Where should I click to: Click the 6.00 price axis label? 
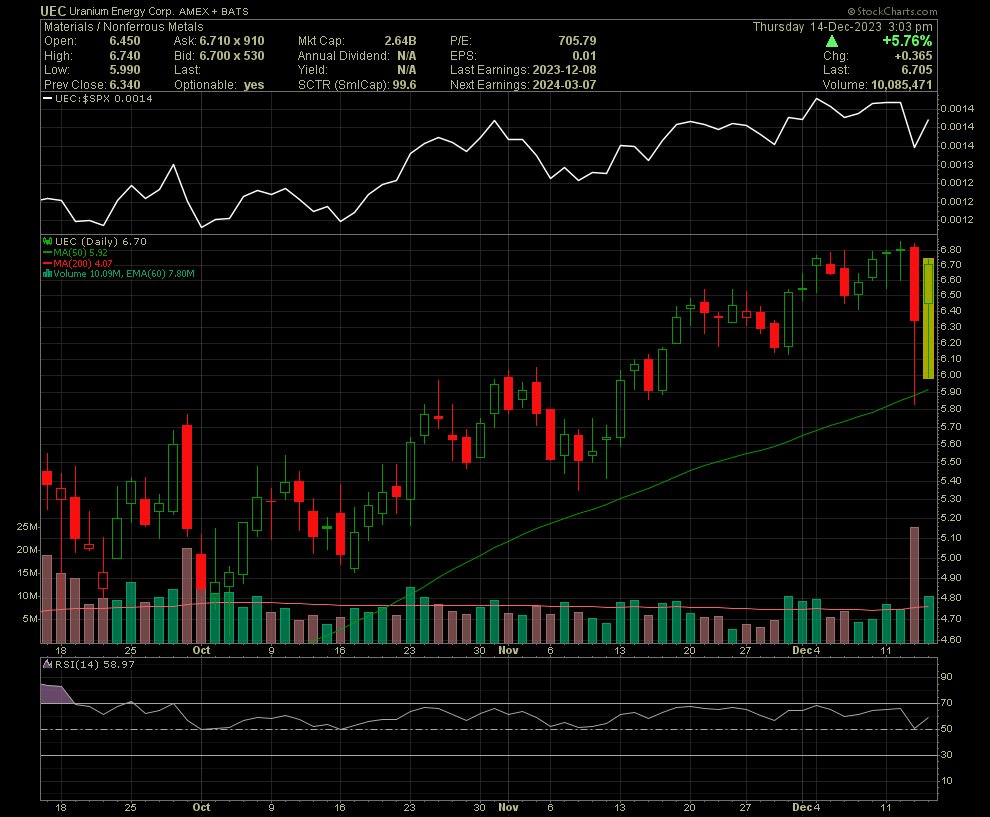[x=950, y=374]
